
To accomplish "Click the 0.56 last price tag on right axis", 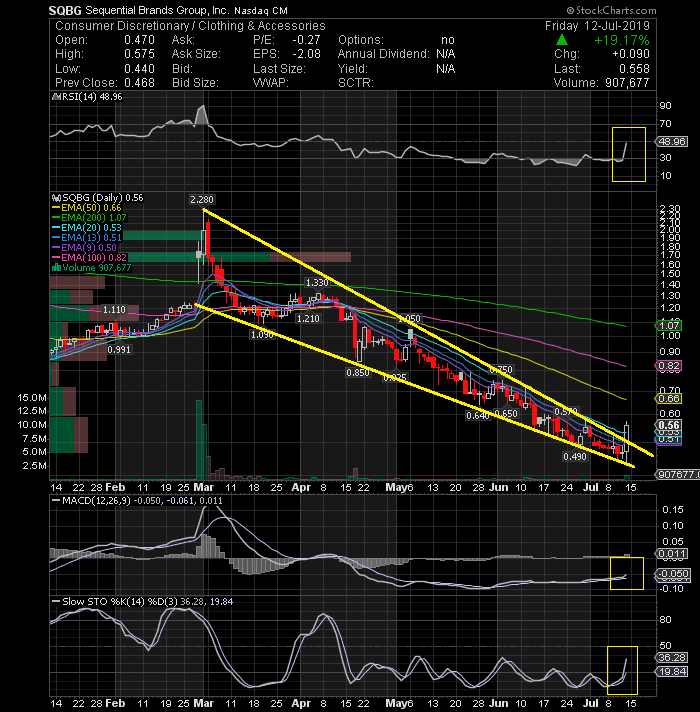I will pos(669,425).
